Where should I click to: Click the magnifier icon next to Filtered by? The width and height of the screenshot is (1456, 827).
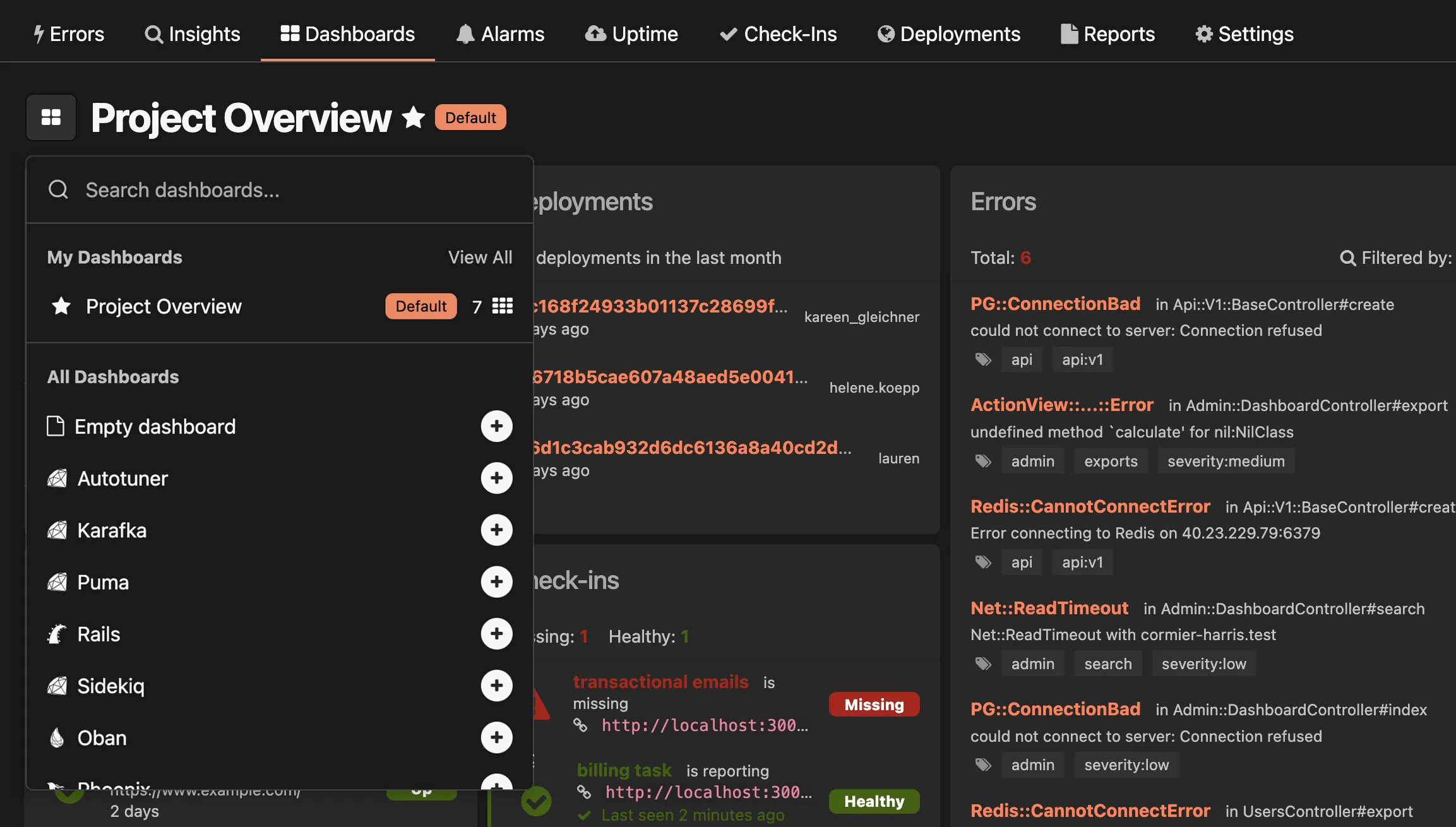pos(1347,258)
